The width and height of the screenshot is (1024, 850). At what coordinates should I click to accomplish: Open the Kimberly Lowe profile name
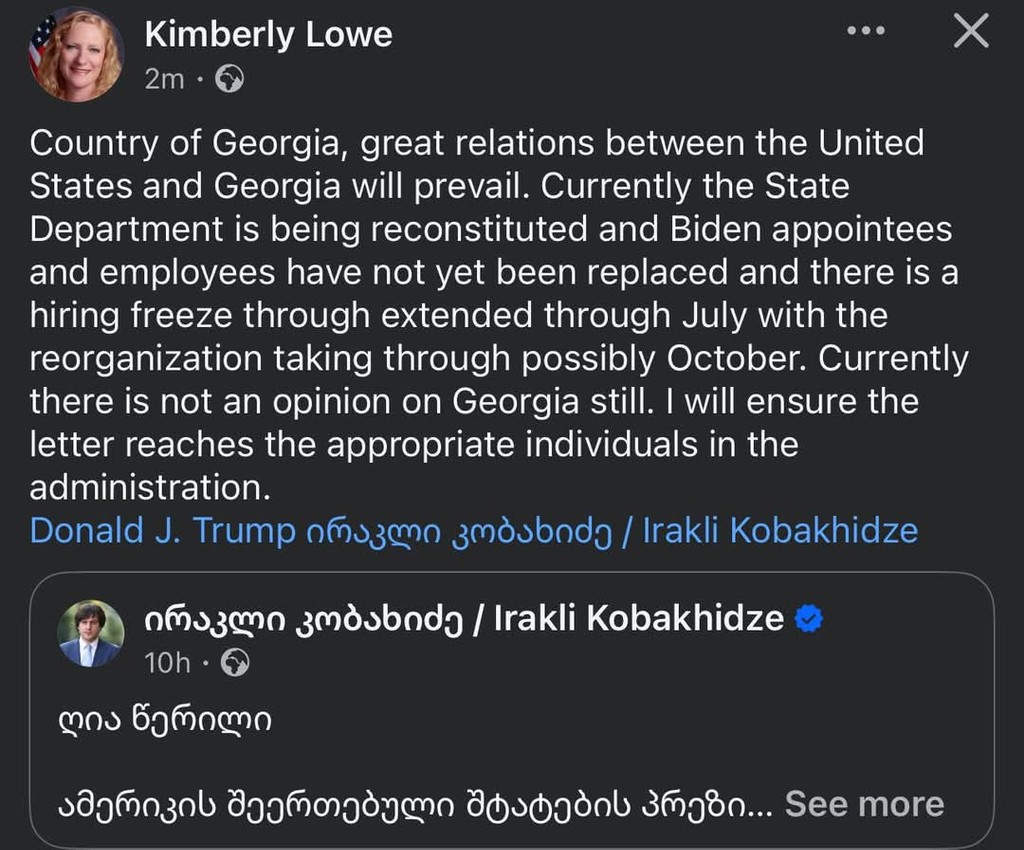coord(268,35)
